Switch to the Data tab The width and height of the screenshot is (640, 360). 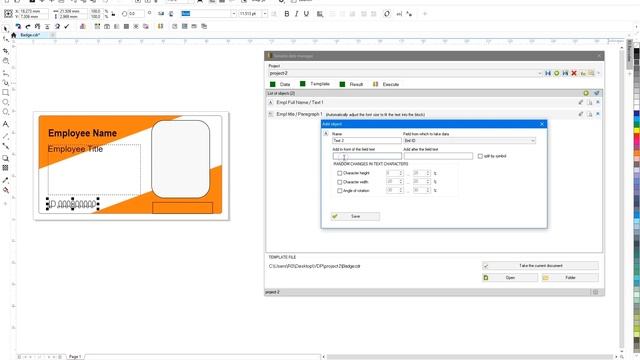click(x=280, y=84)
